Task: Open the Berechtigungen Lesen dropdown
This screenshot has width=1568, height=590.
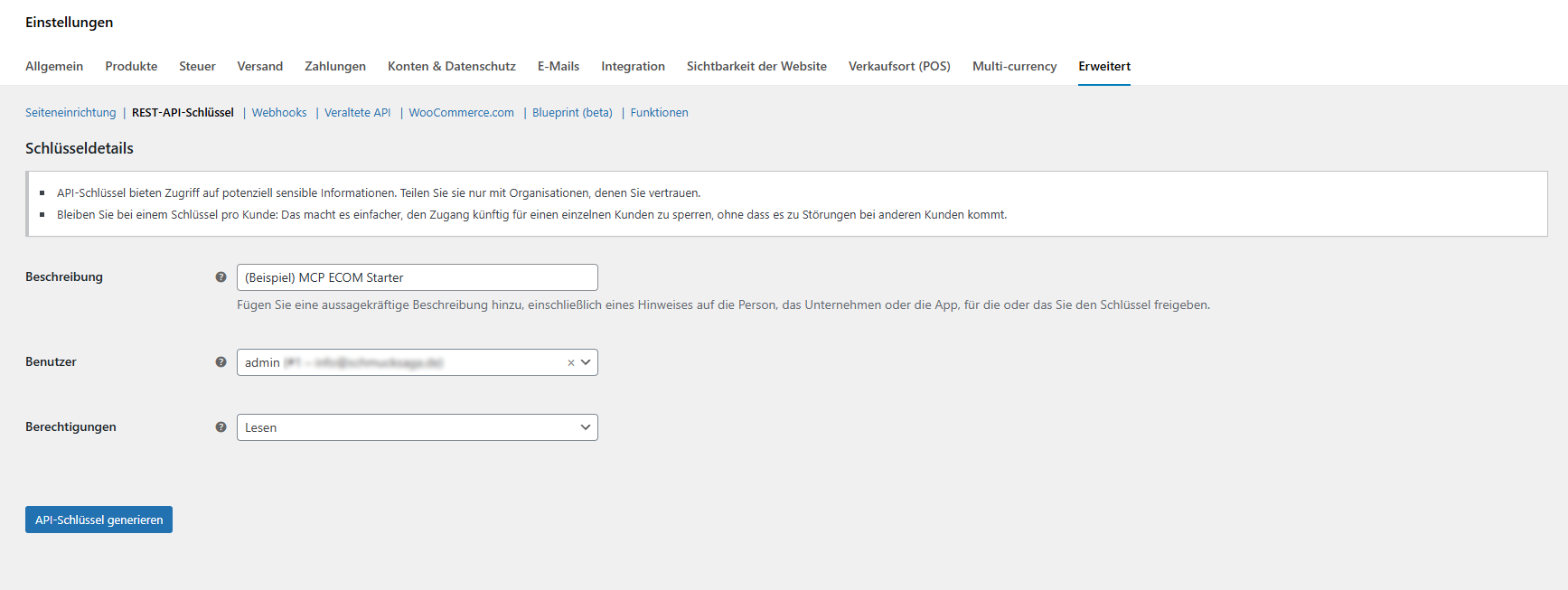Action: pos(418,427)
